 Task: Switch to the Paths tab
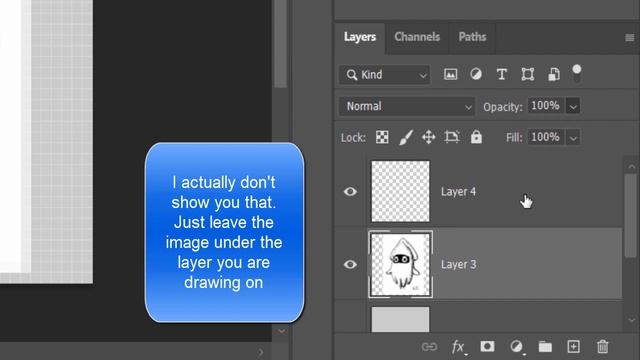[x=472, y=37]
